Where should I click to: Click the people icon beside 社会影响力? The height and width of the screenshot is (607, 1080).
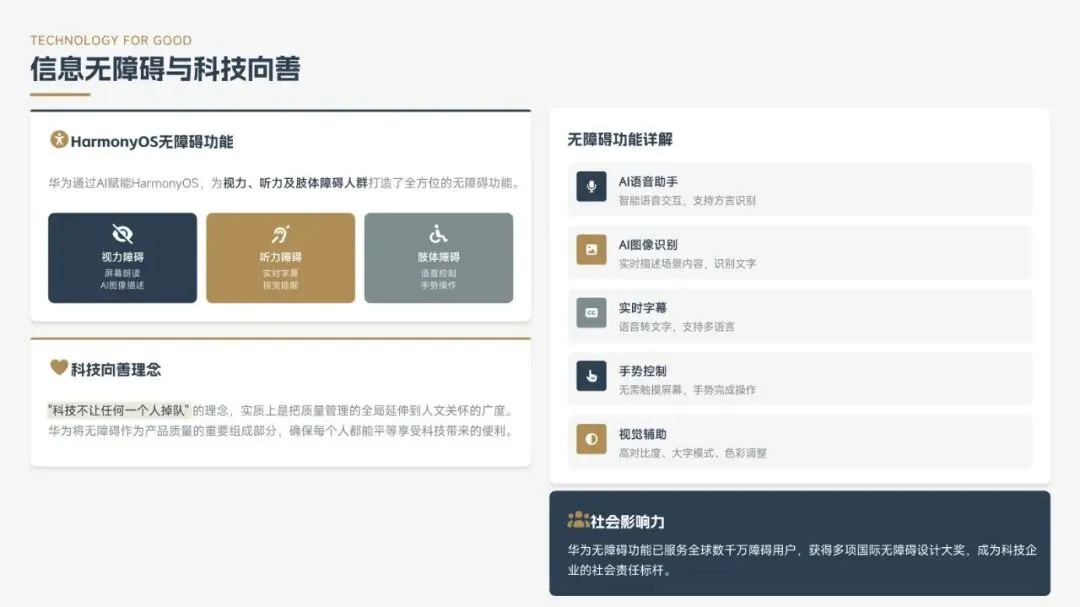click(x=578, y=519)
